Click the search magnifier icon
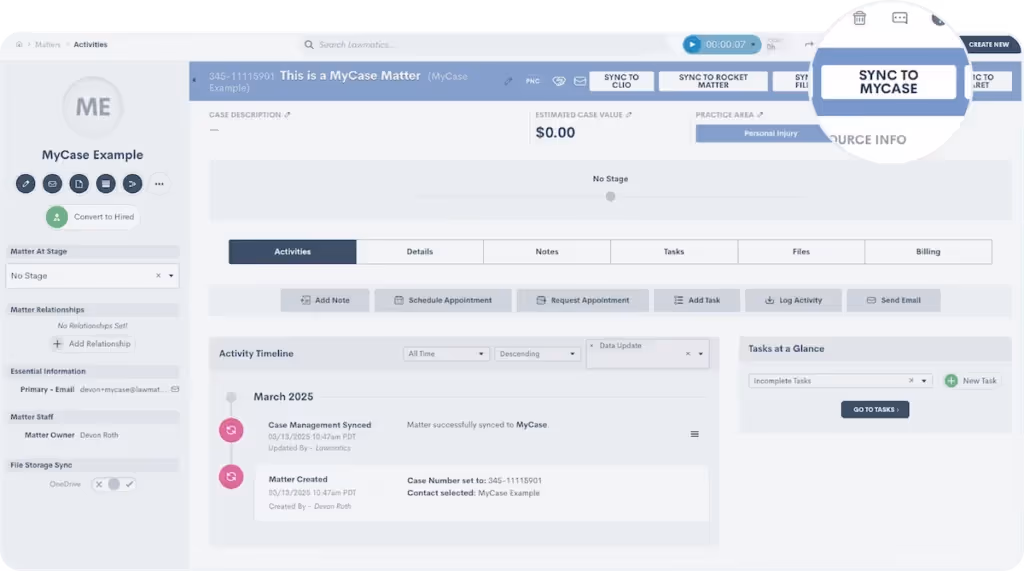Image resolution: width=1024 pixels, height=571 pixels. coord(309,44)
